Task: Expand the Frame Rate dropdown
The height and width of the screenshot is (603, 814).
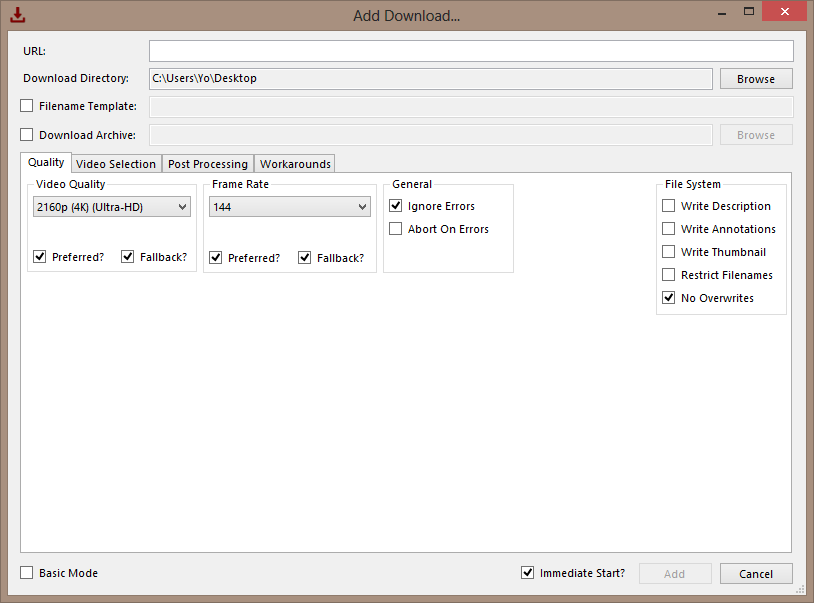Action: point(290,207)
